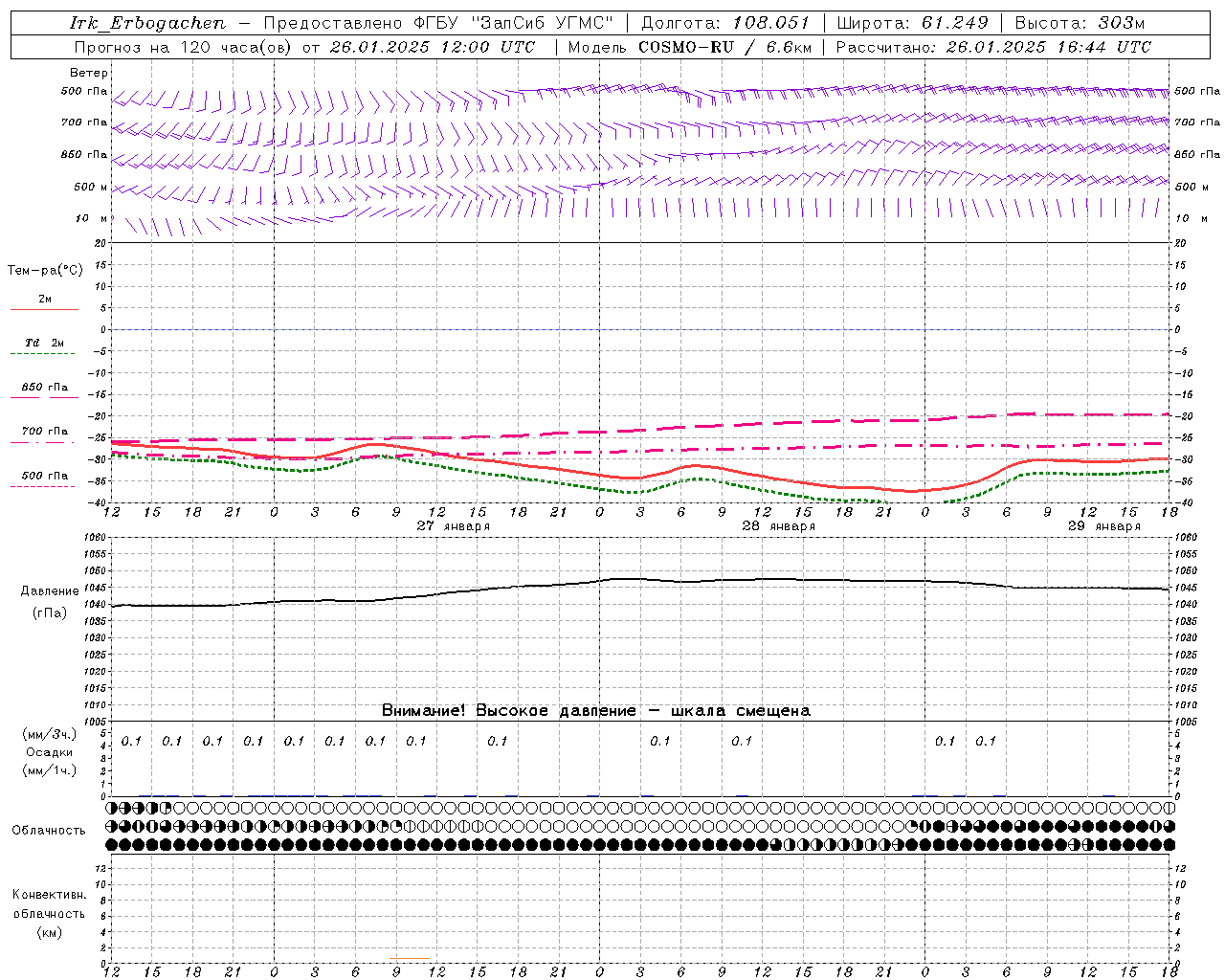Click the dashed line sample under Td 2м
The height and width of the screenshot is (980, 1225).
coord(42,354)
